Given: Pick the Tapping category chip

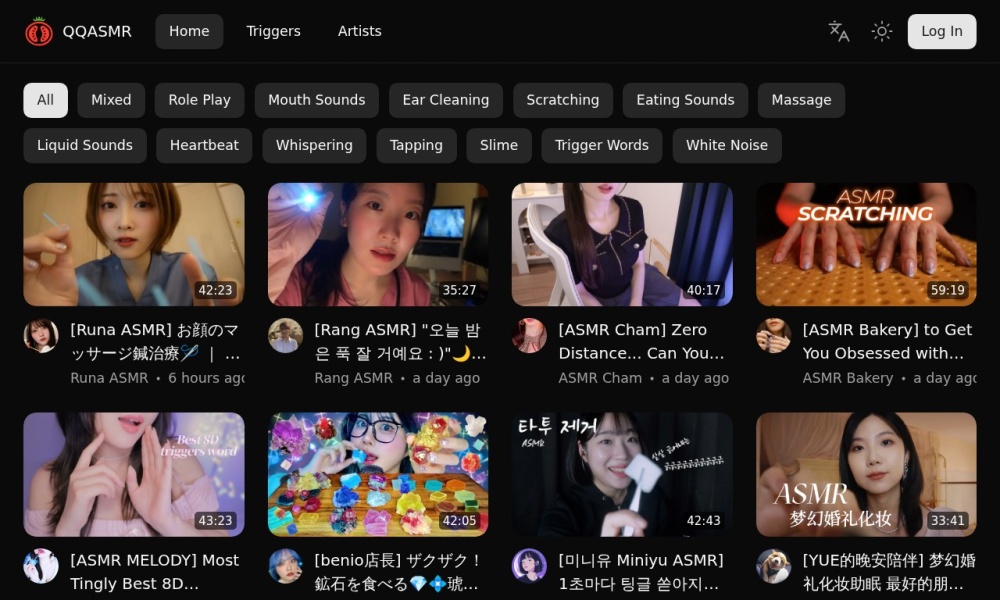Looking at the screenshot, I should coord(416,145).
